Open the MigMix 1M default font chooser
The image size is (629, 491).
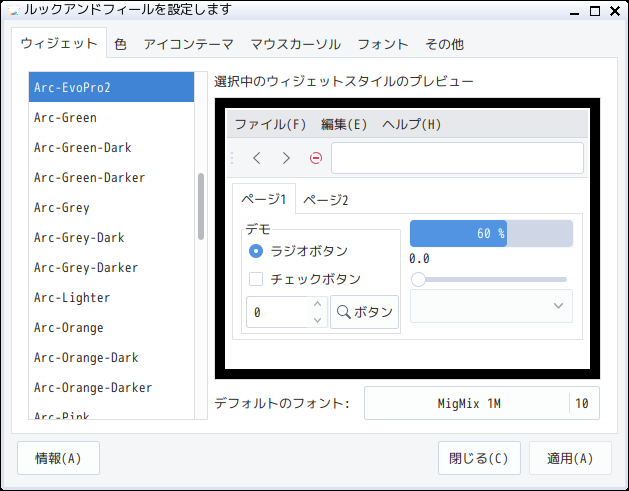(482, 403)
